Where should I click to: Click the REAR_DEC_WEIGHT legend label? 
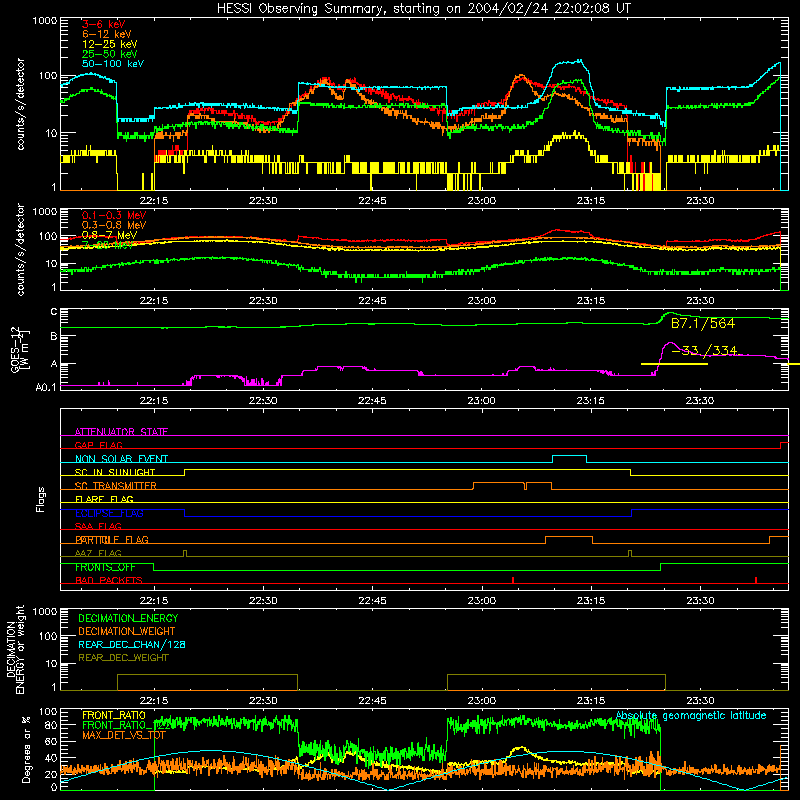(x=123, y=658)
